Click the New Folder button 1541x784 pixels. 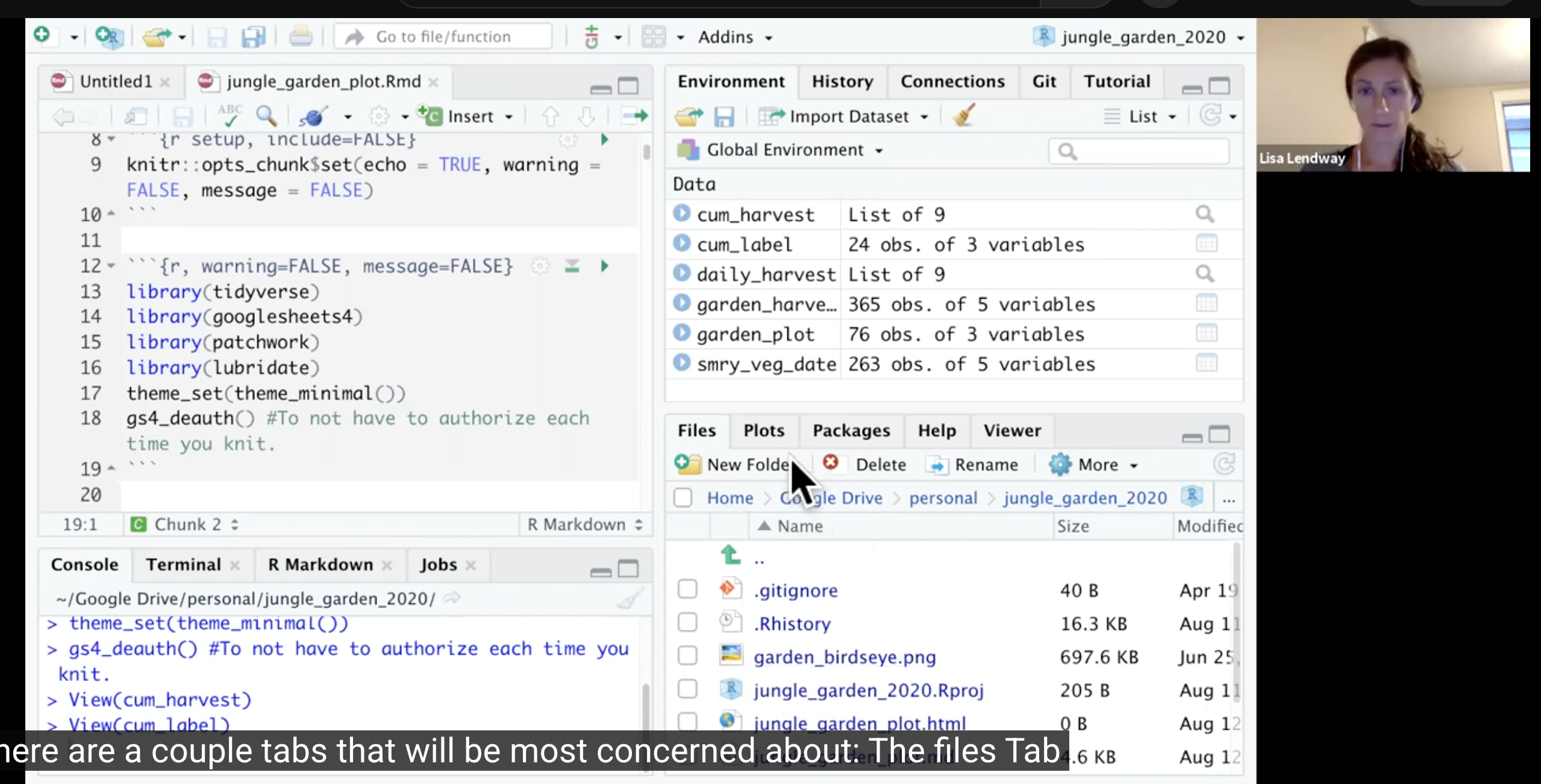point(734,464)
